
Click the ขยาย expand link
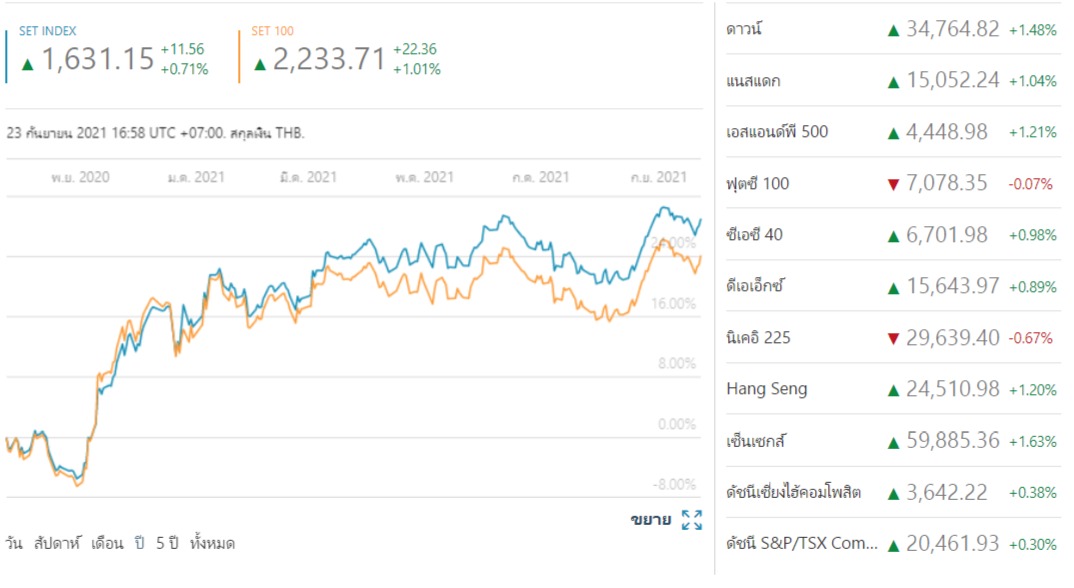(650, 520)
